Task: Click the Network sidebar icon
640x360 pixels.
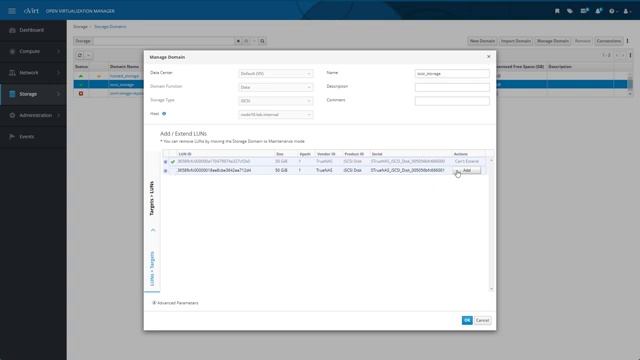Action: pos(12,73)
